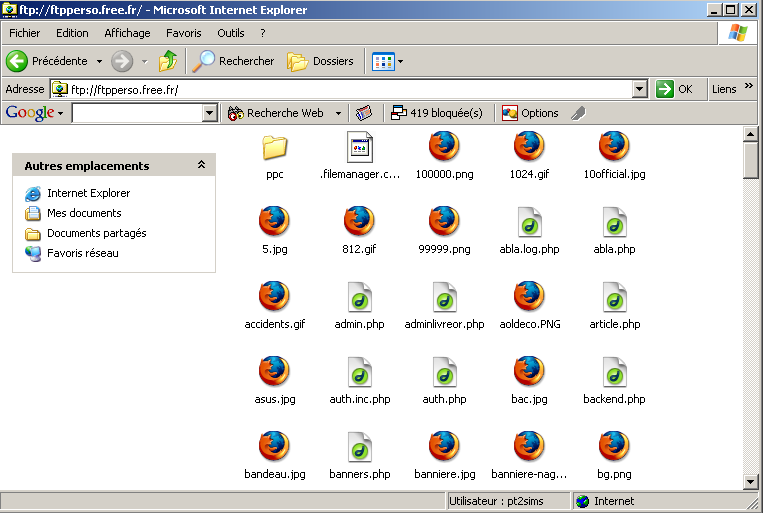Open the Edition menu
The height and width of the screenshot is (513, 763).
point(72,33)
